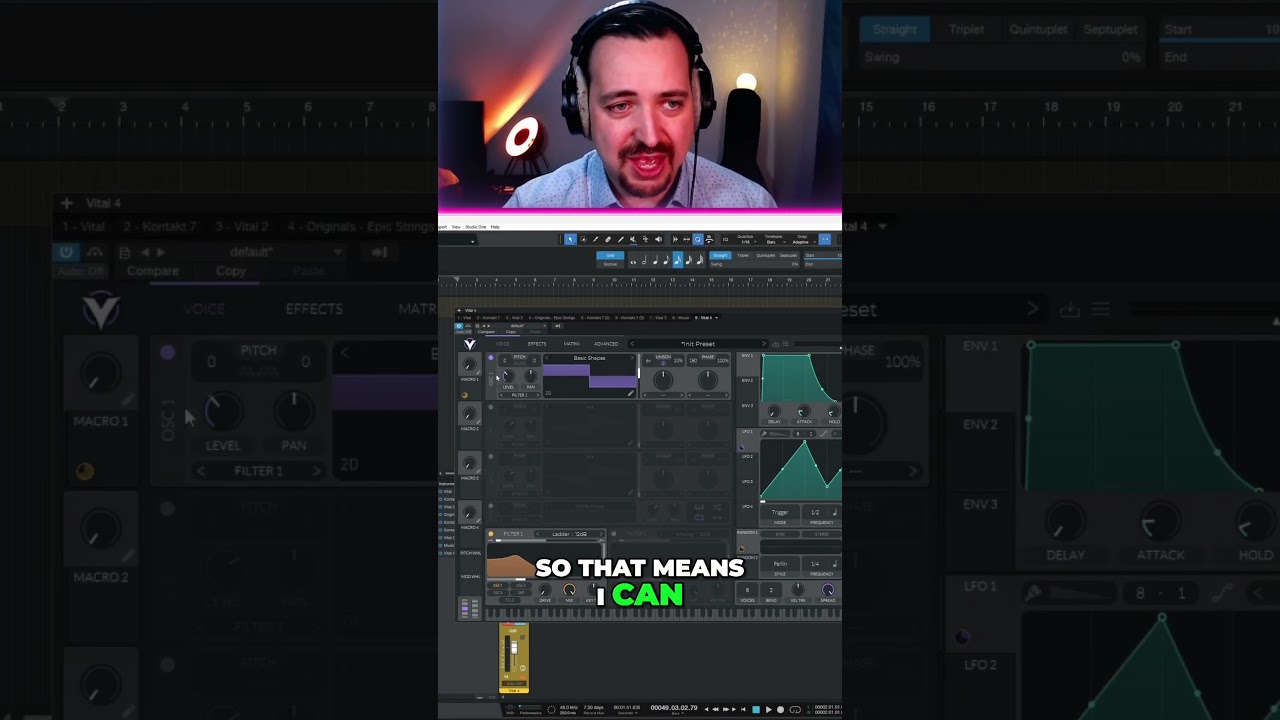The height and width of the screenshot is (720, 1280).
Task: Select the Eraser tool in toolbar
Action: click(x=608, y=239)
